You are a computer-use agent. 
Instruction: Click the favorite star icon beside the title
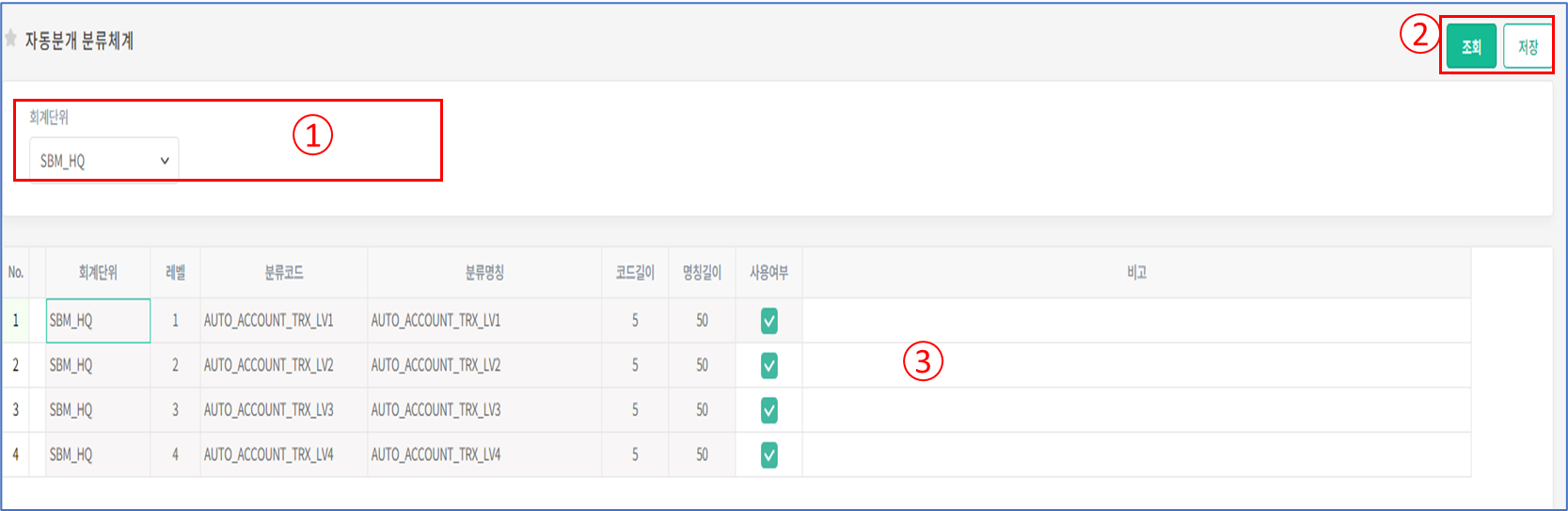click(11, 39)
